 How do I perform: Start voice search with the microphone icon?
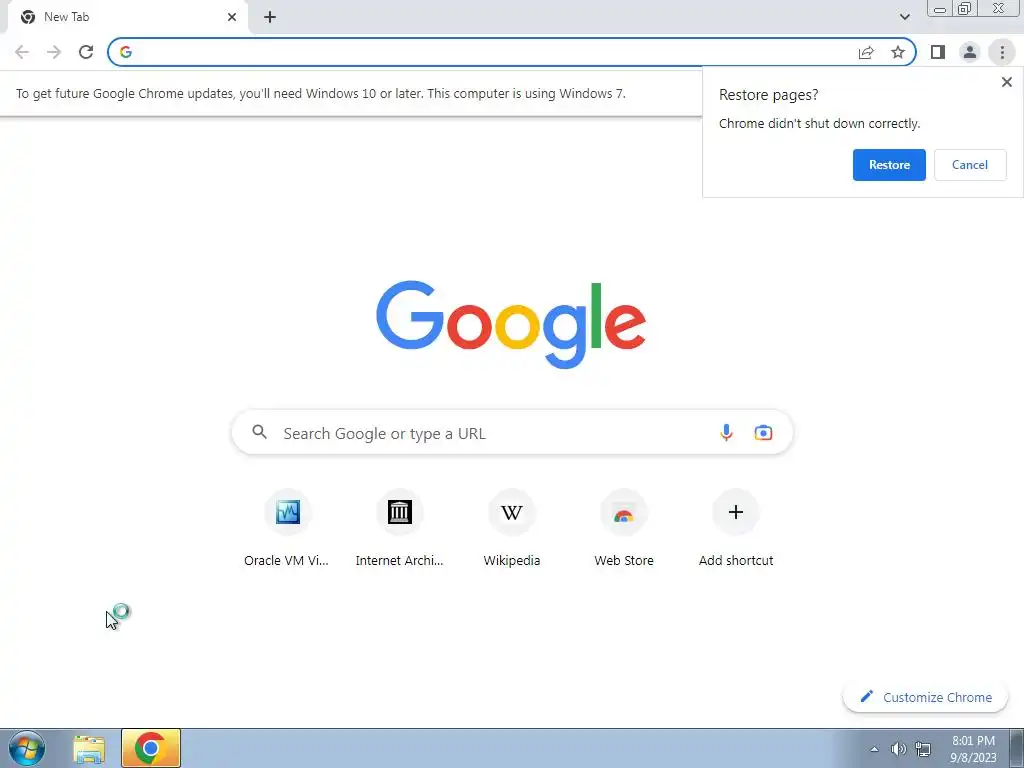click(x=726, y=432)
